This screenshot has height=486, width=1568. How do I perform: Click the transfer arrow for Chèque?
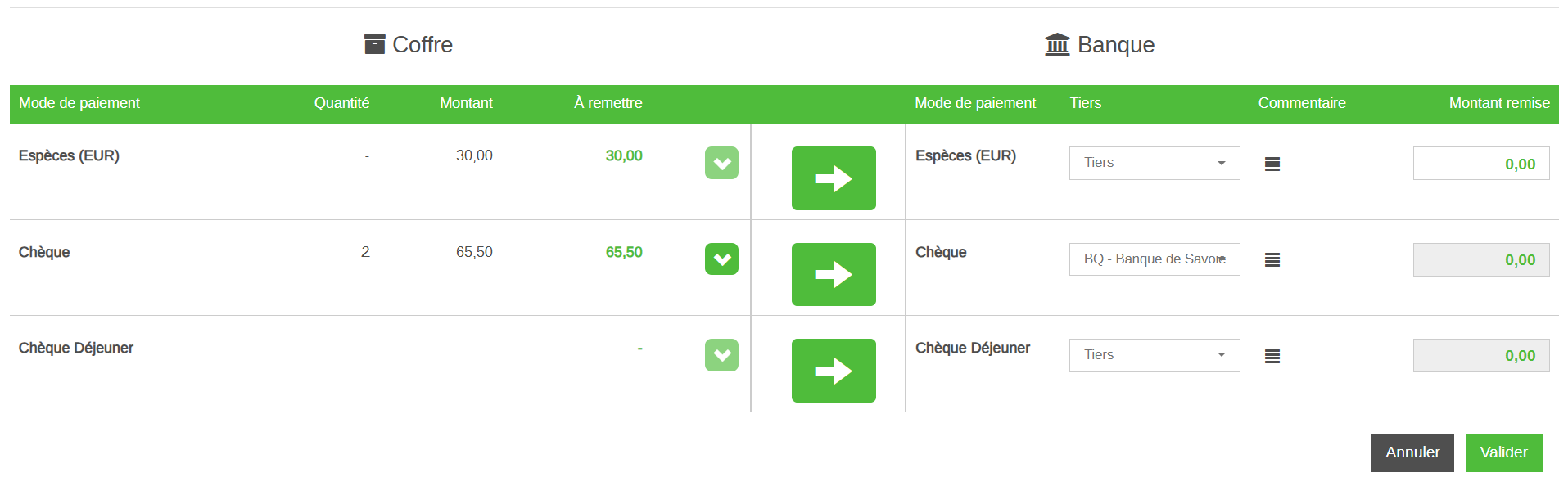833,274
